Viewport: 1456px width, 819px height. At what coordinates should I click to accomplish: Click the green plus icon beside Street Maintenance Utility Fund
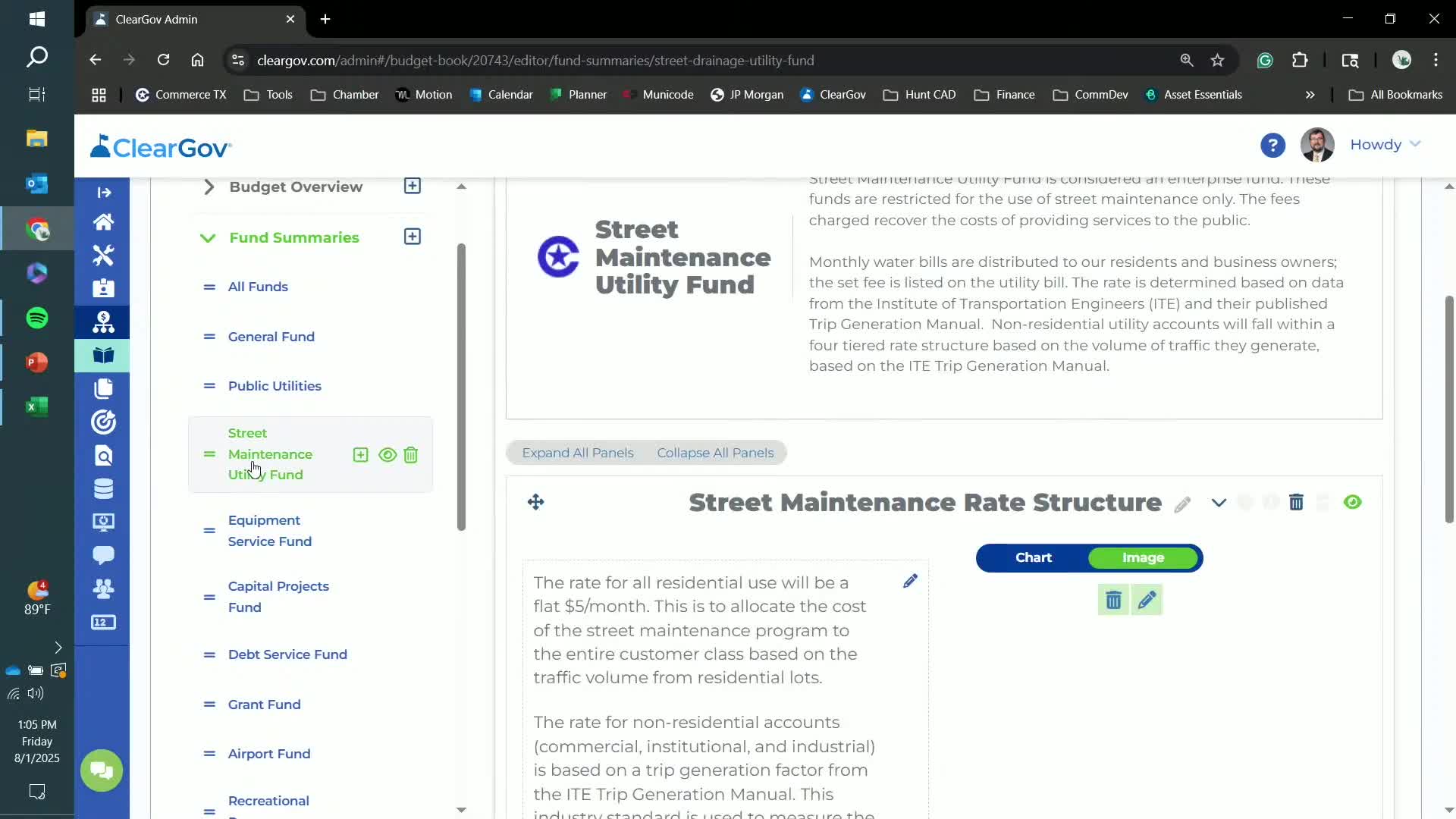pos(361,455)
